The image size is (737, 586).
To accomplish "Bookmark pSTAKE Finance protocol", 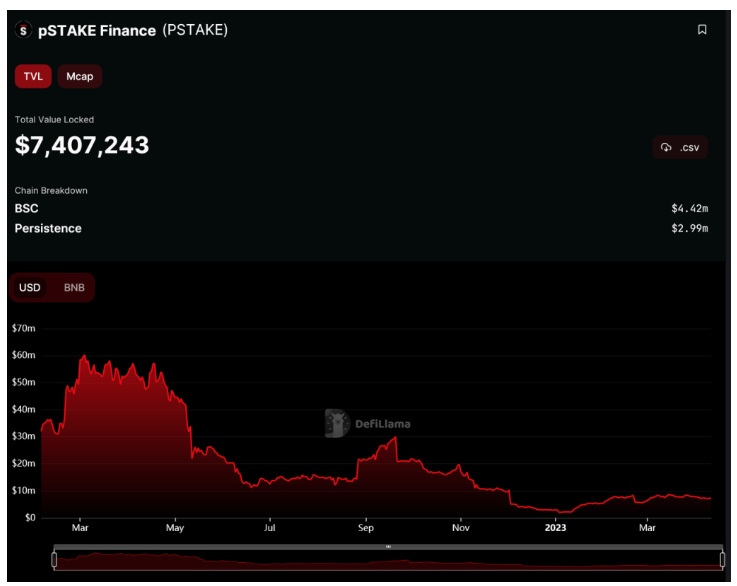I will click(702, 30).
